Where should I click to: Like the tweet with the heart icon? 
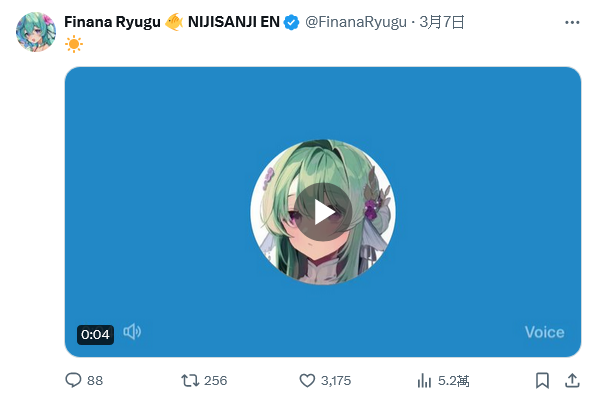pos(307,380)
